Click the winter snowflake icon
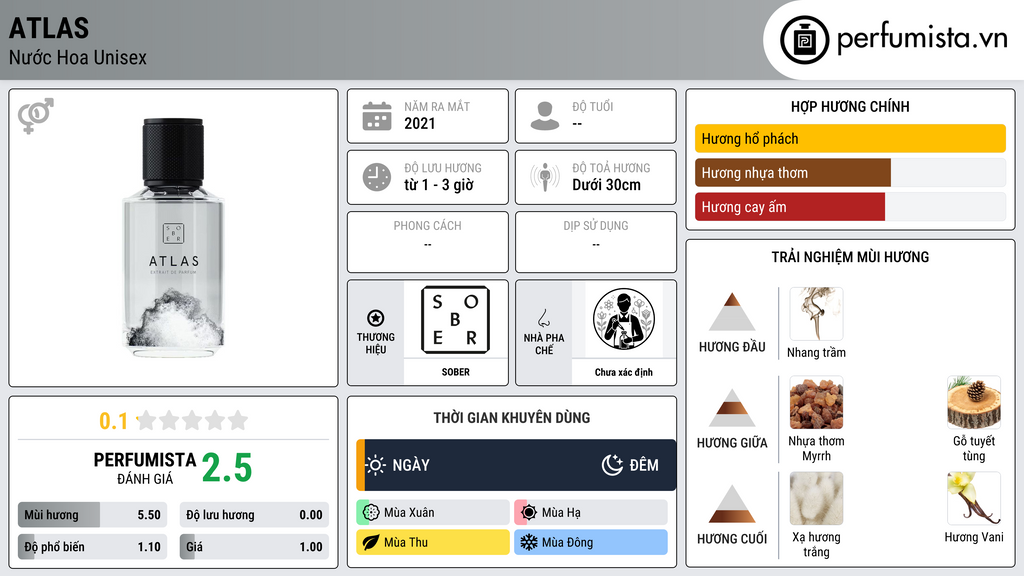Viewport: 1024px width, 576px height. pyautogui.click(x=529, y=543)
